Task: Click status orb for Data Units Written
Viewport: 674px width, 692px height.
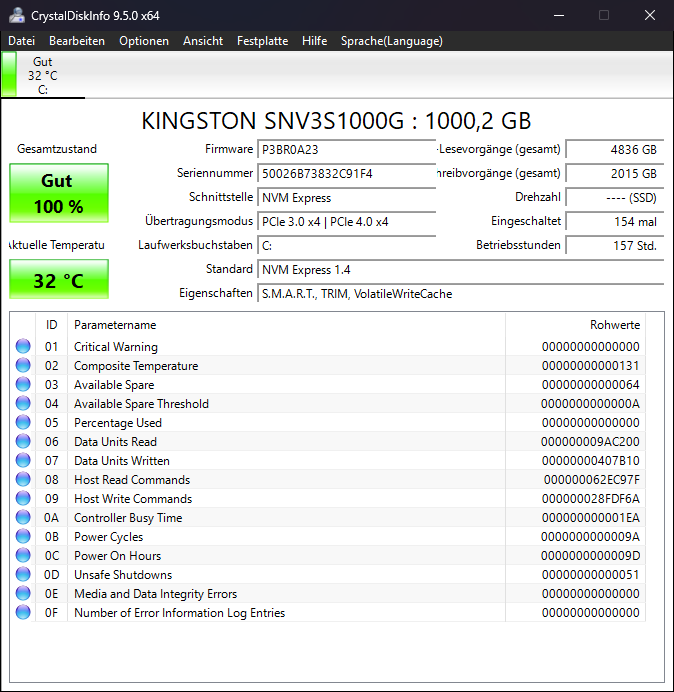Action: [x=23, y=460]
